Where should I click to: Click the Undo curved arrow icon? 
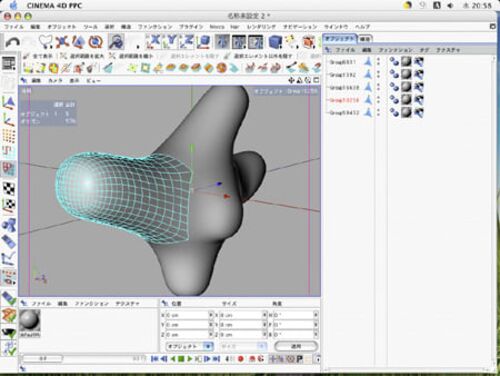click(13, 42)
